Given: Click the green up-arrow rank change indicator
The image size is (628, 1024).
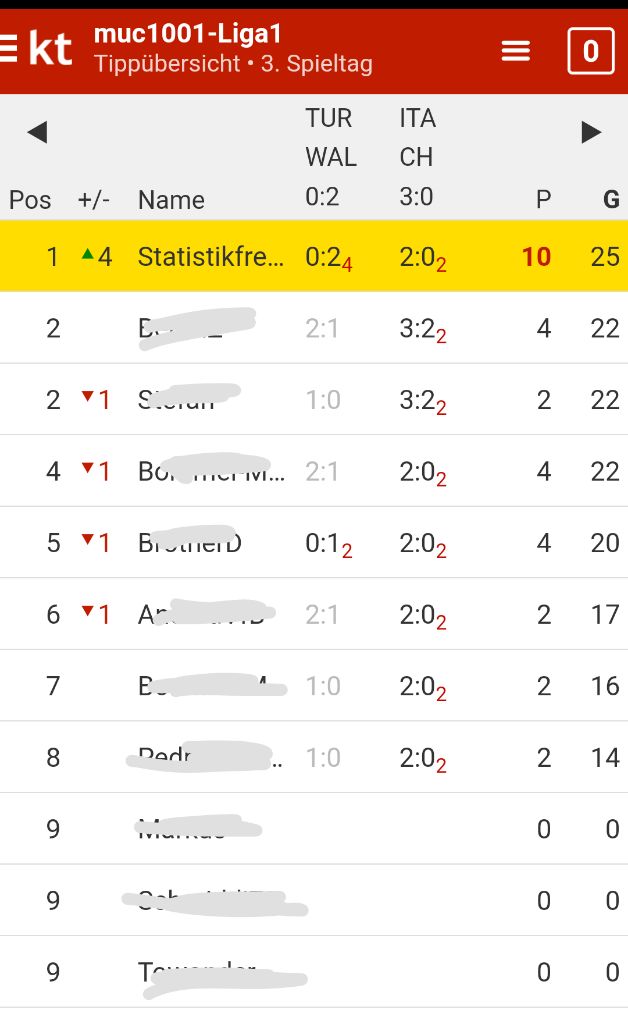Looking at the screenshot, I should pyautogui.click(x=88, y=255).
